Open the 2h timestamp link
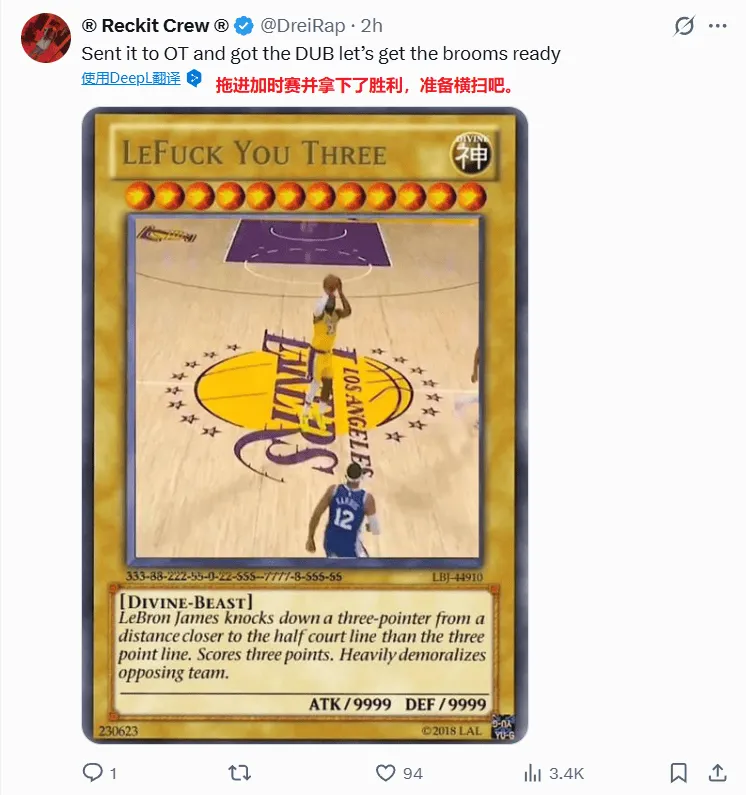746x795 pixels. click(371, 25)
